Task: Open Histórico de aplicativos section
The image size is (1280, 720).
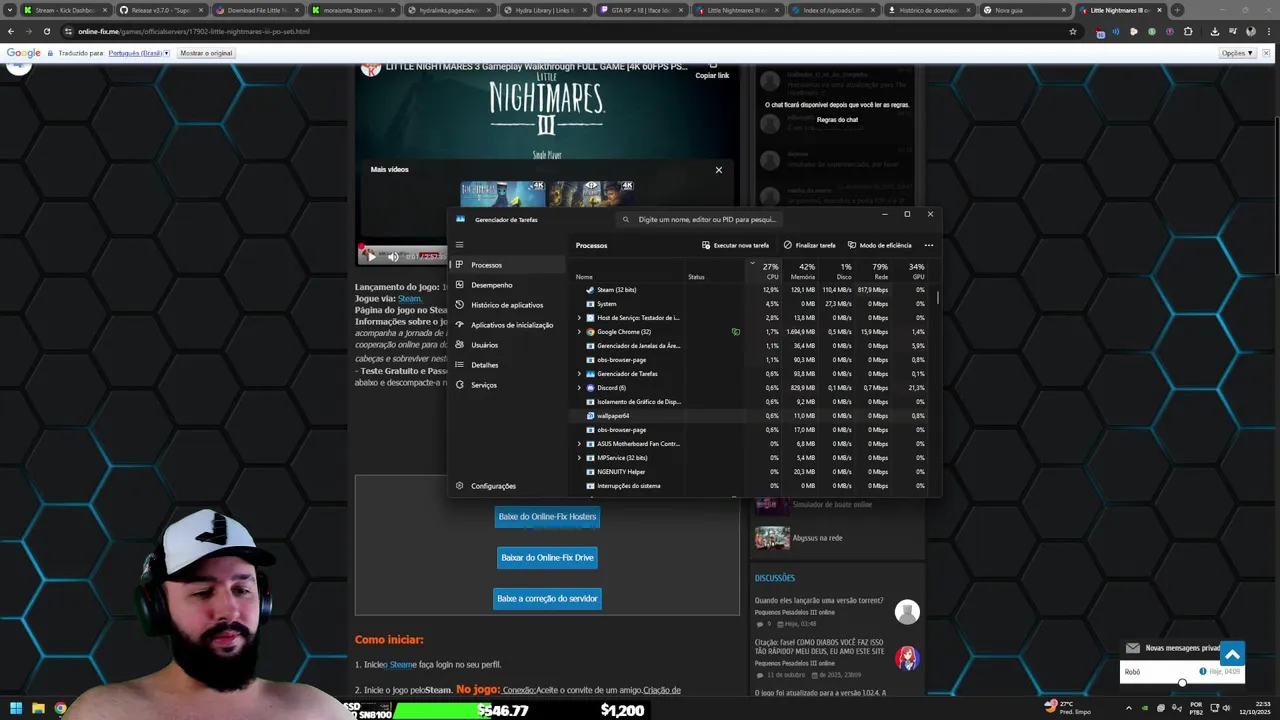Action: click(x=507, y=305)
